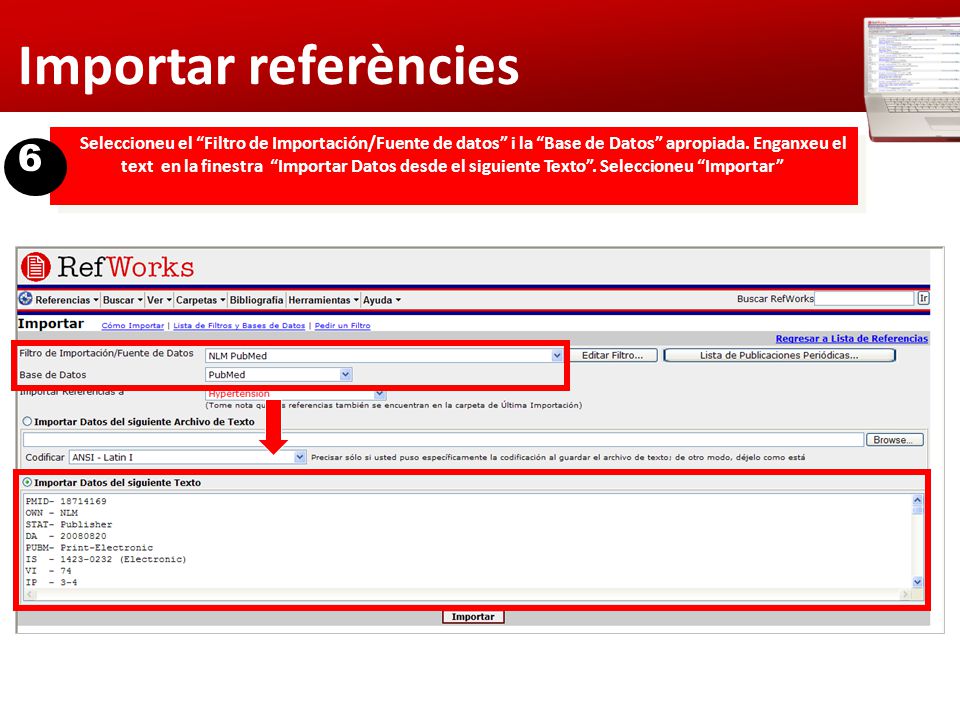Focus the Buscar RefWorks search field
The width and height of the screenshot is (960, 720).
click(x=864, y=299)
